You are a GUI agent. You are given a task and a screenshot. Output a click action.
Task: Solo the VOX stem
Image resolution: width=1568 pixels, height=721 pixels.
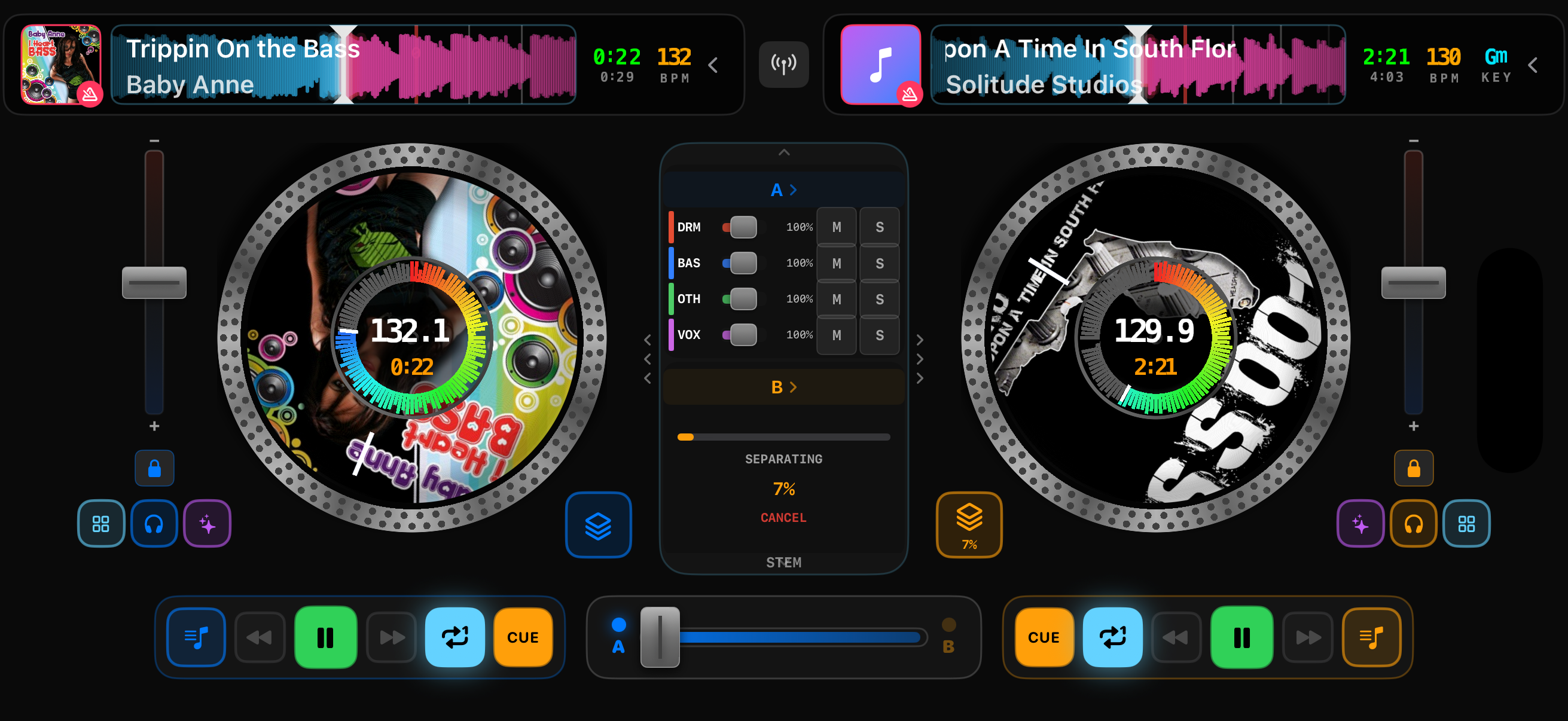click(880, 335)
